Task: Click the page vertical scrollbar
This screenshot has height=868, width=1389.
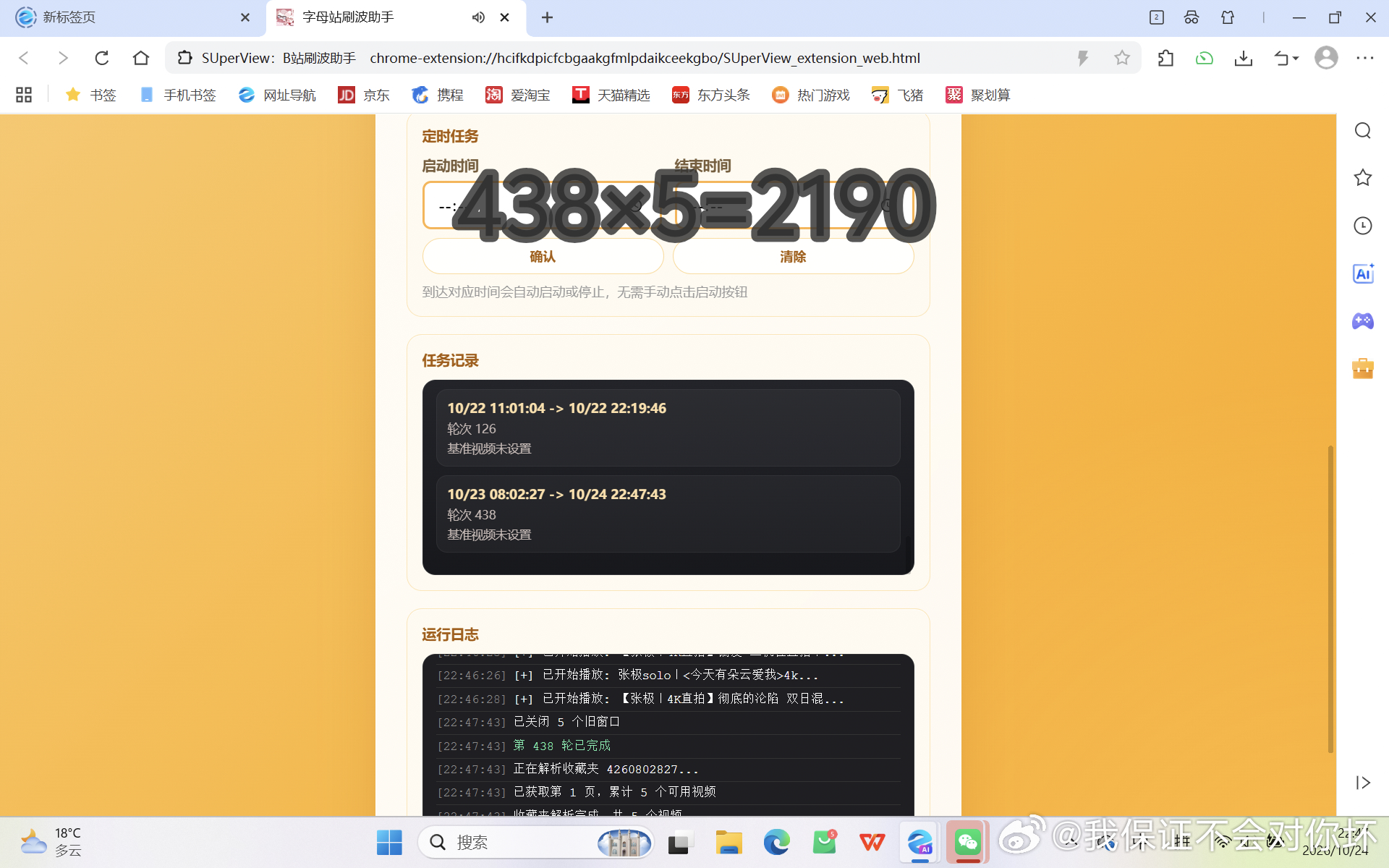Action: coord(1330,599)
